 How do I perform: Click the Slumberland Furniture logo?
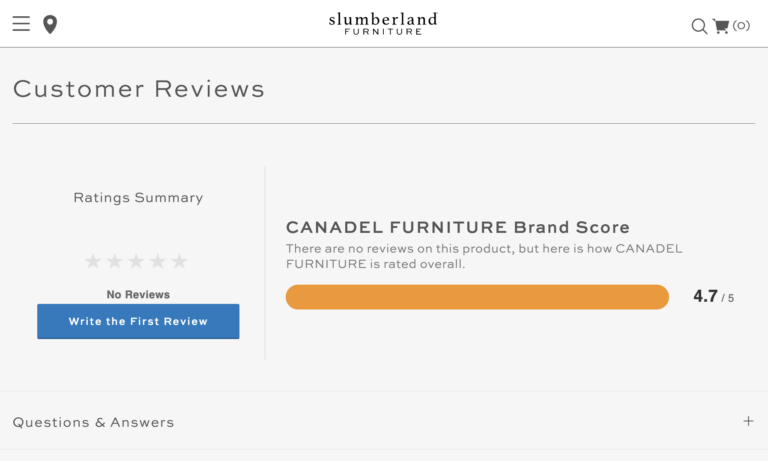pyautogui.click(x=383, y=23)
